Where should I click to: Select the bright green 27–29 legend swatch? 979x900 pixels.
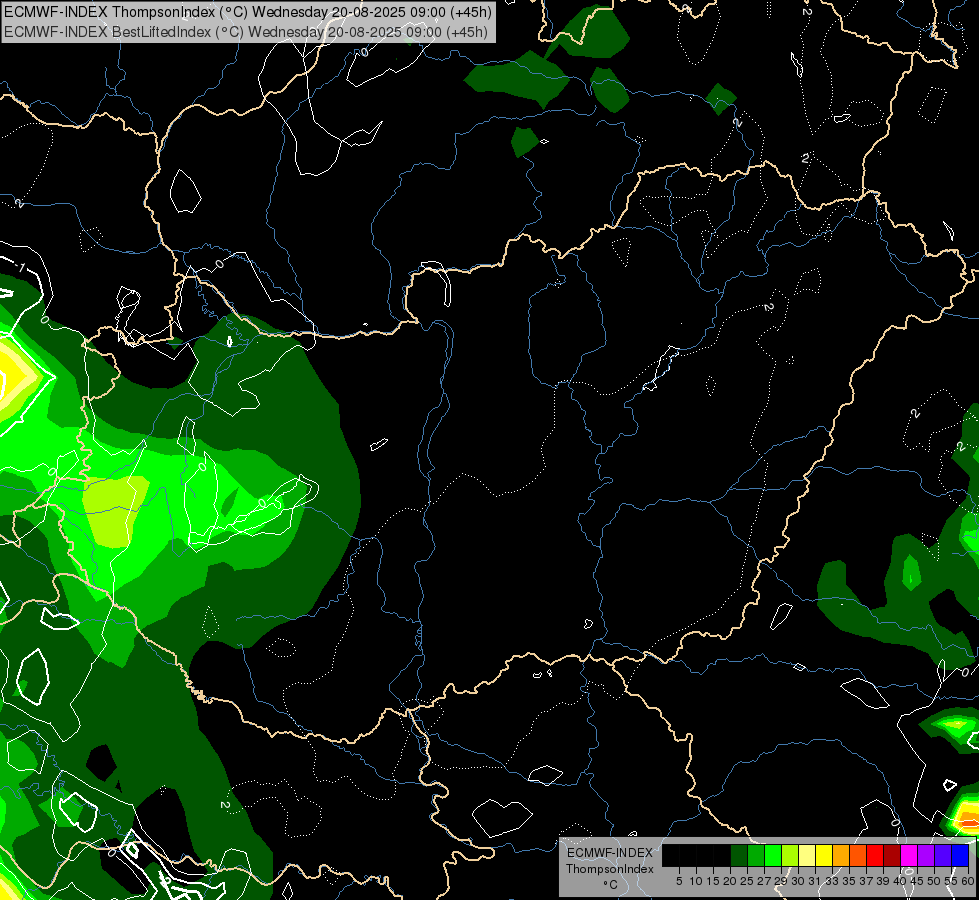(773, 855)
